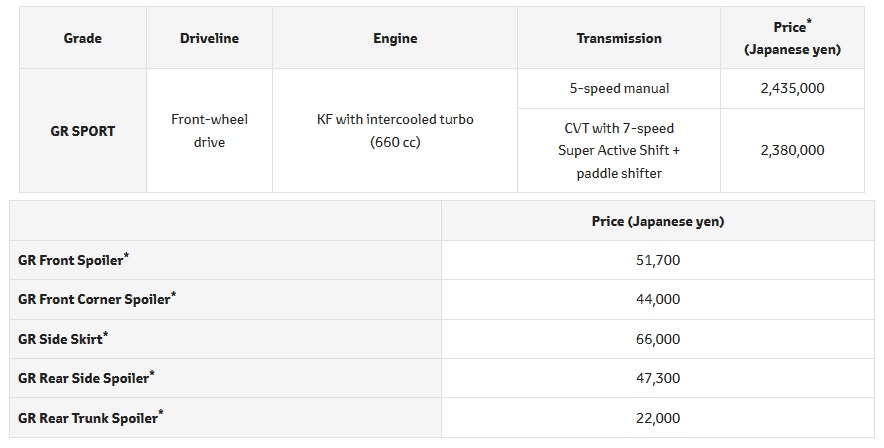The image size is (884, 448).
Task: Click the KF with intercooled turbo cell
Action: point(395,131)
